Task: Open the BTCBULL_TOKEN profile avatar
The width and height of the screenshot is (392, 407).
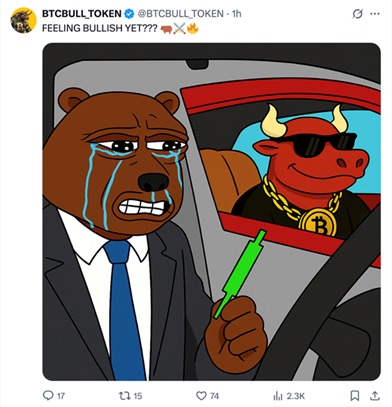Action: (x=23, y=21)
